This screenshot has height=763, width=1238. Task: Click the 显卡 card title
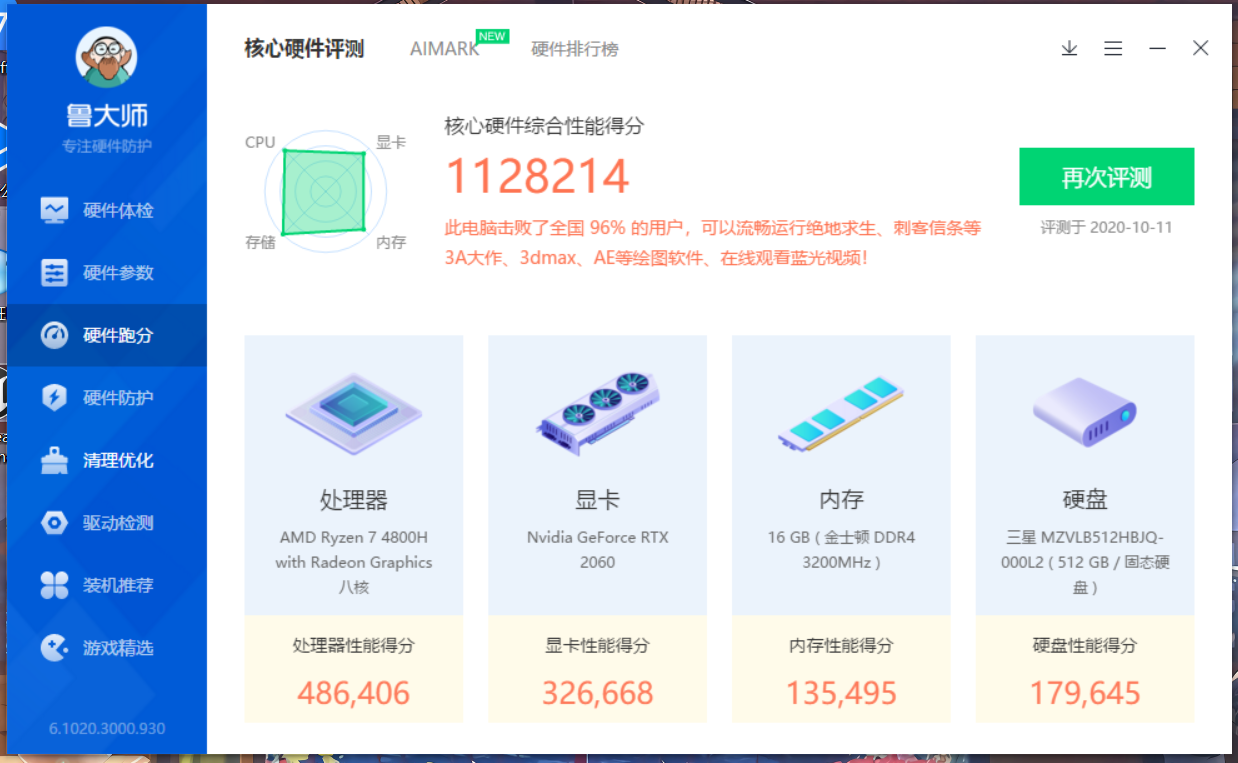[598, 500]
